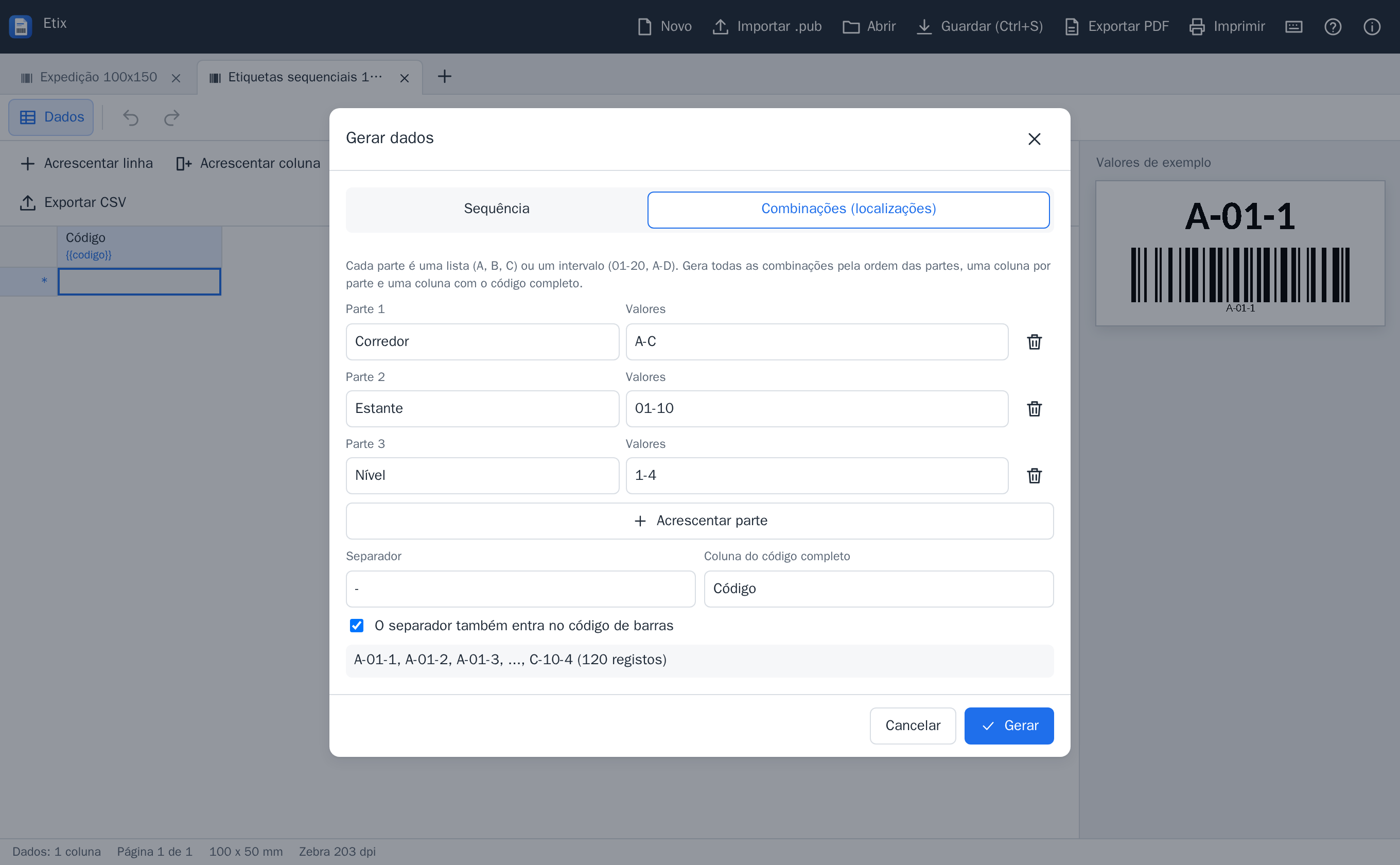This screenshot has height=865, width=1400.
Task: Open the info icon in top bar
Action: pos(1372,26)
